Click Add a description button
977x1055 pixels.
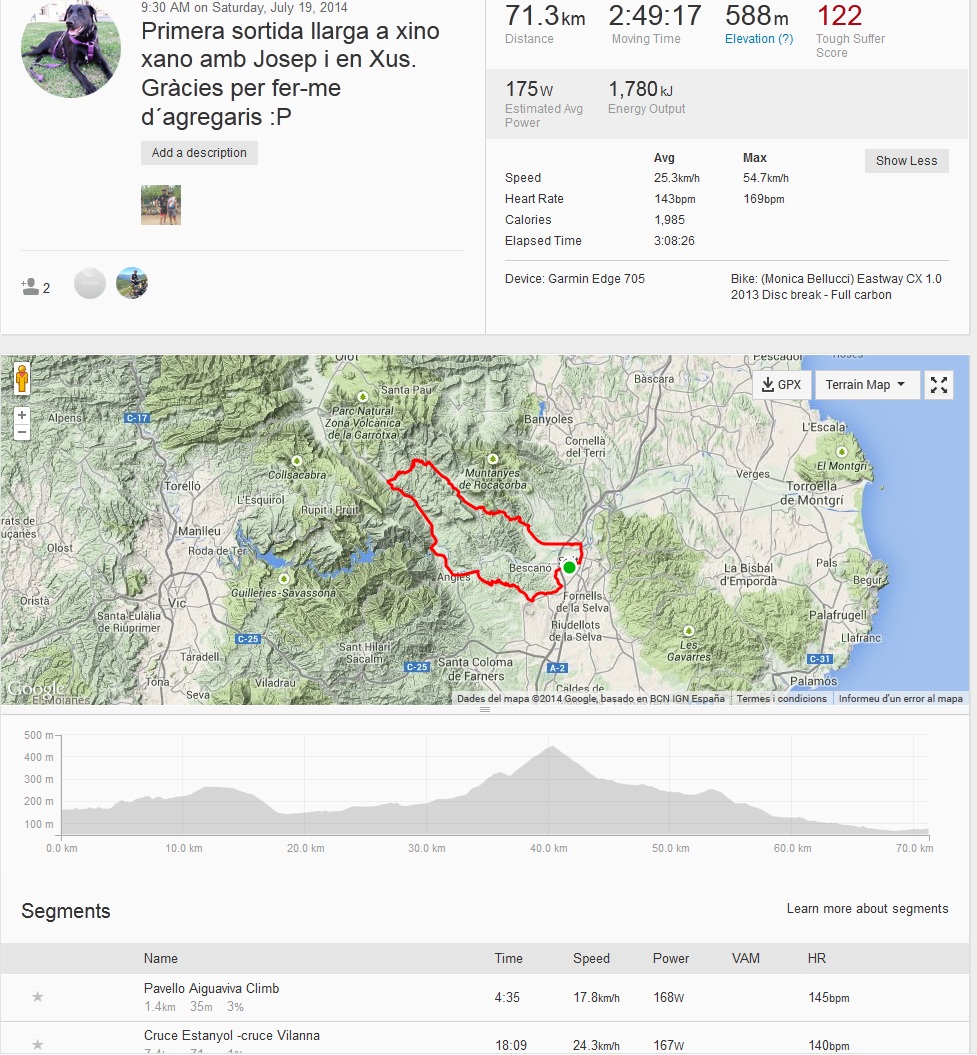point(199,153)
